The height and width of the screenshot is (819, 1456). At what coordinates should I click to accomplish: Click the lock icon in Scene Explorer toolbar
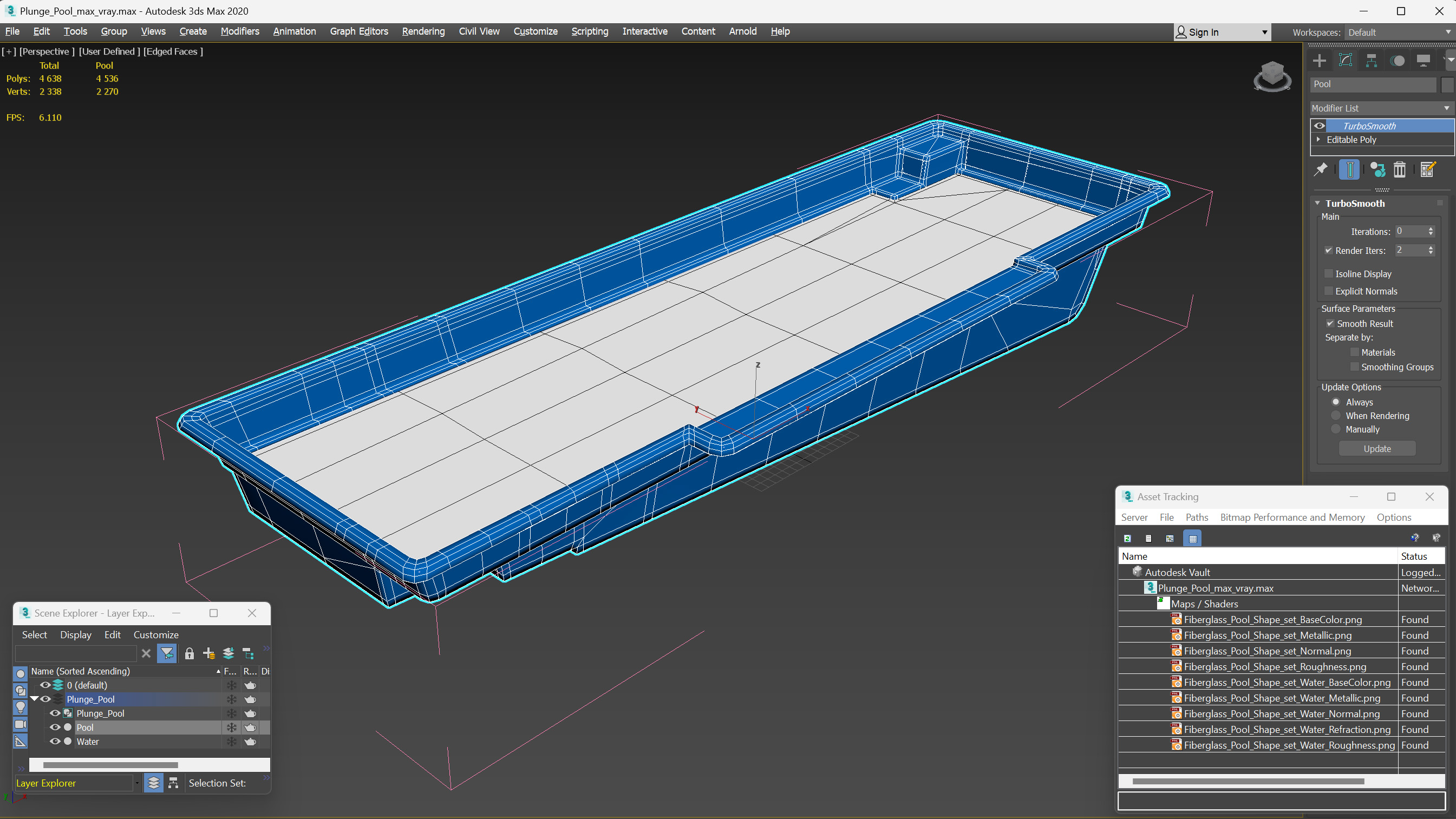coord(190,654)
